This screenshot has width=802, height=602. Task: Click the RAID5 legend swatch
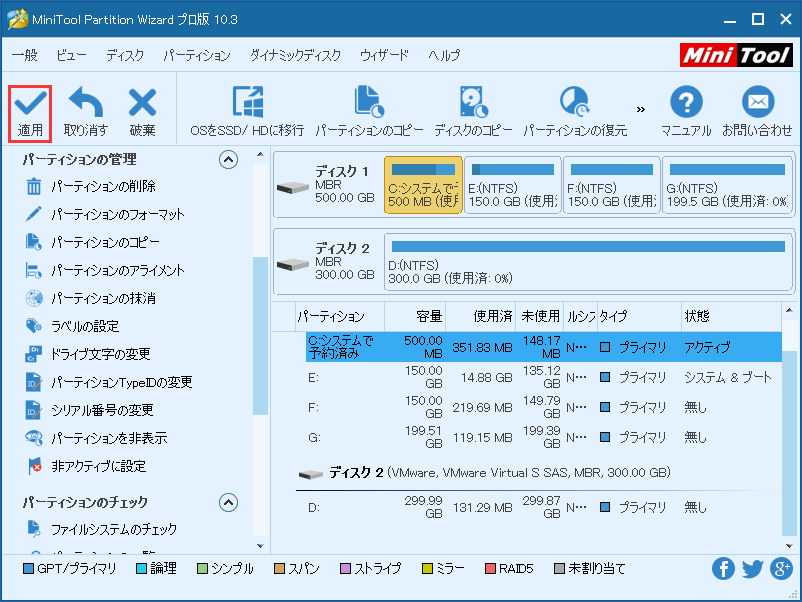tap(490, 569)
